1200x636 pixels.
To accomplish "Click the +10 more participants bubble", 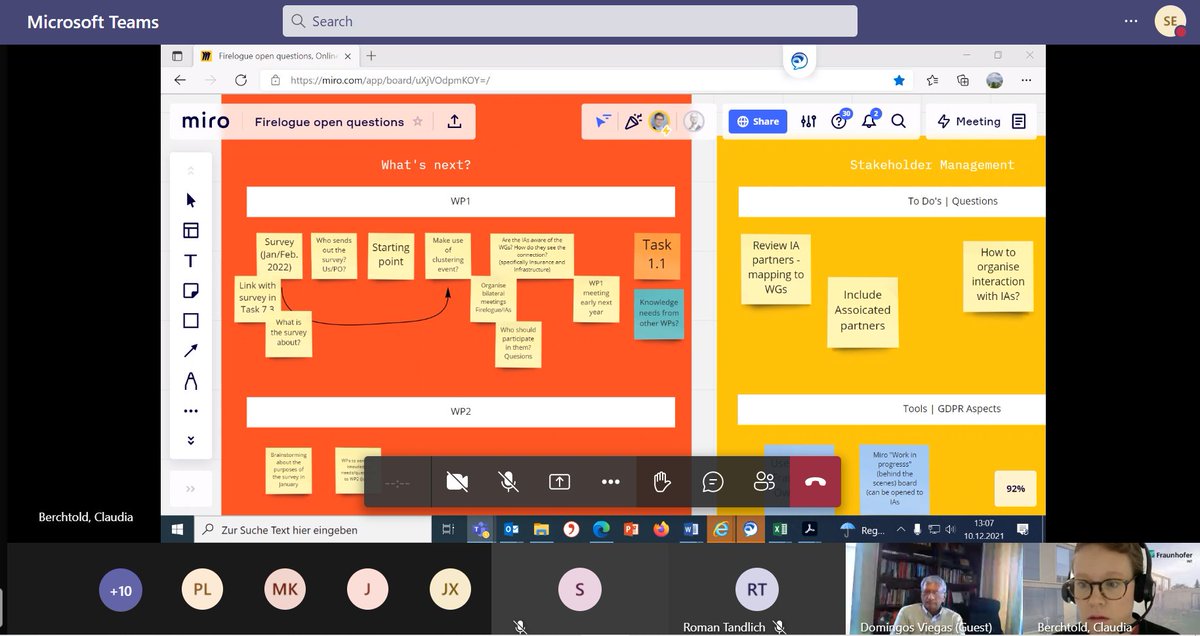I will [x=120, y=590].
